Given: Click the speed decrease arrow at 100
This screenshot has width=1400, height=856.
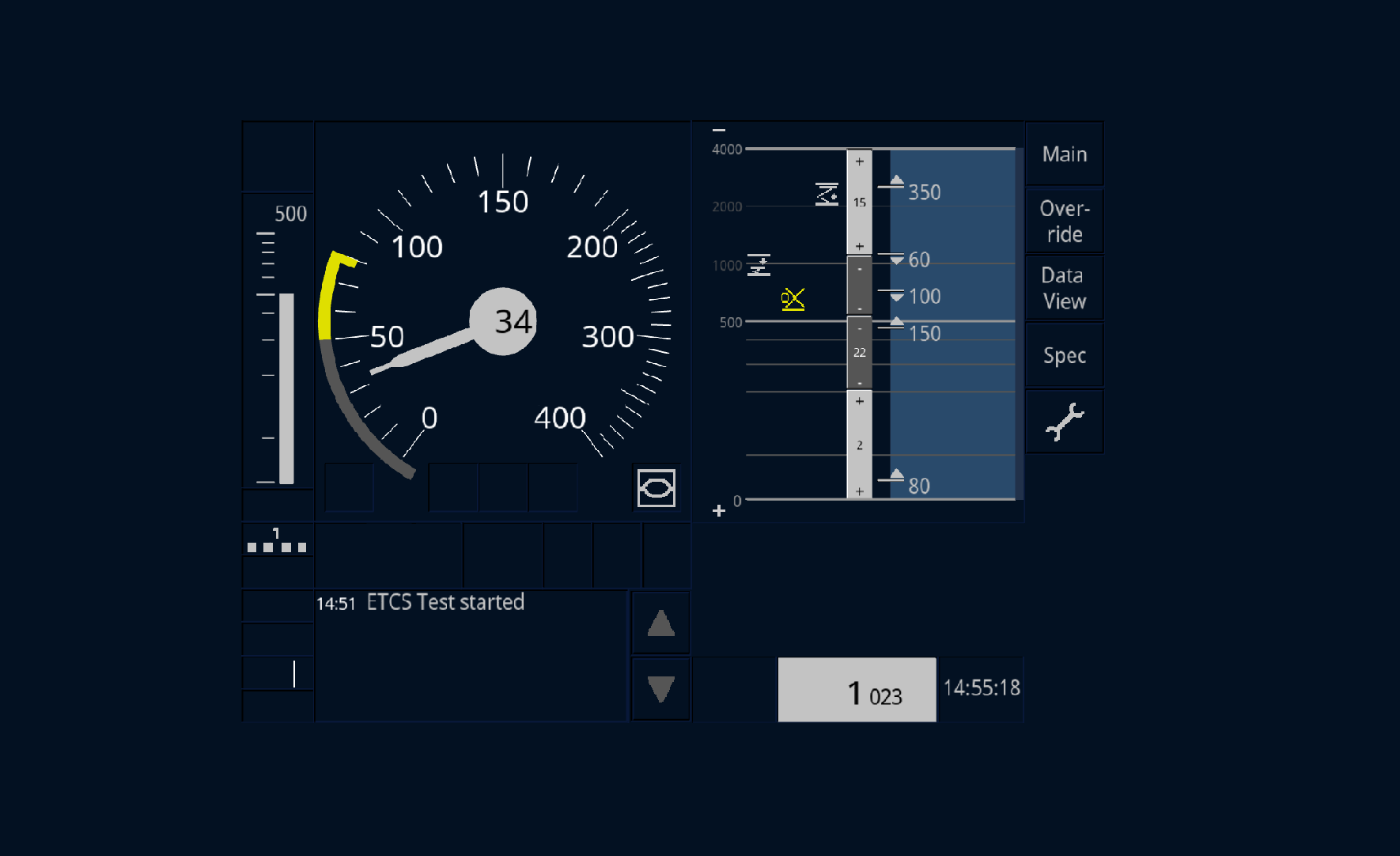Looking at the screenshot, I should (896, 296).
